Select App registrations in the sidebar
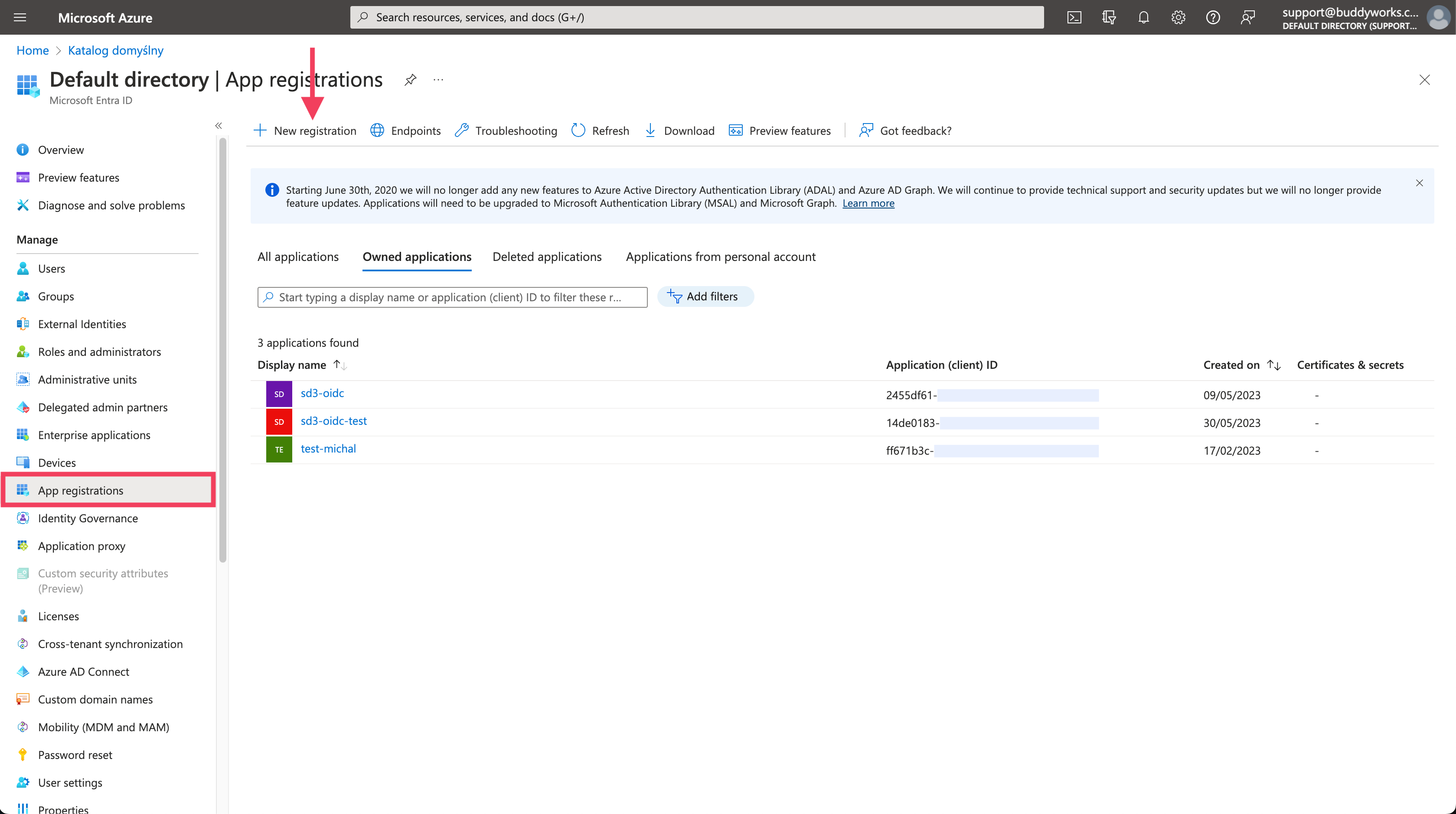This screenshot has height=814, width=1456. point(108,490)
